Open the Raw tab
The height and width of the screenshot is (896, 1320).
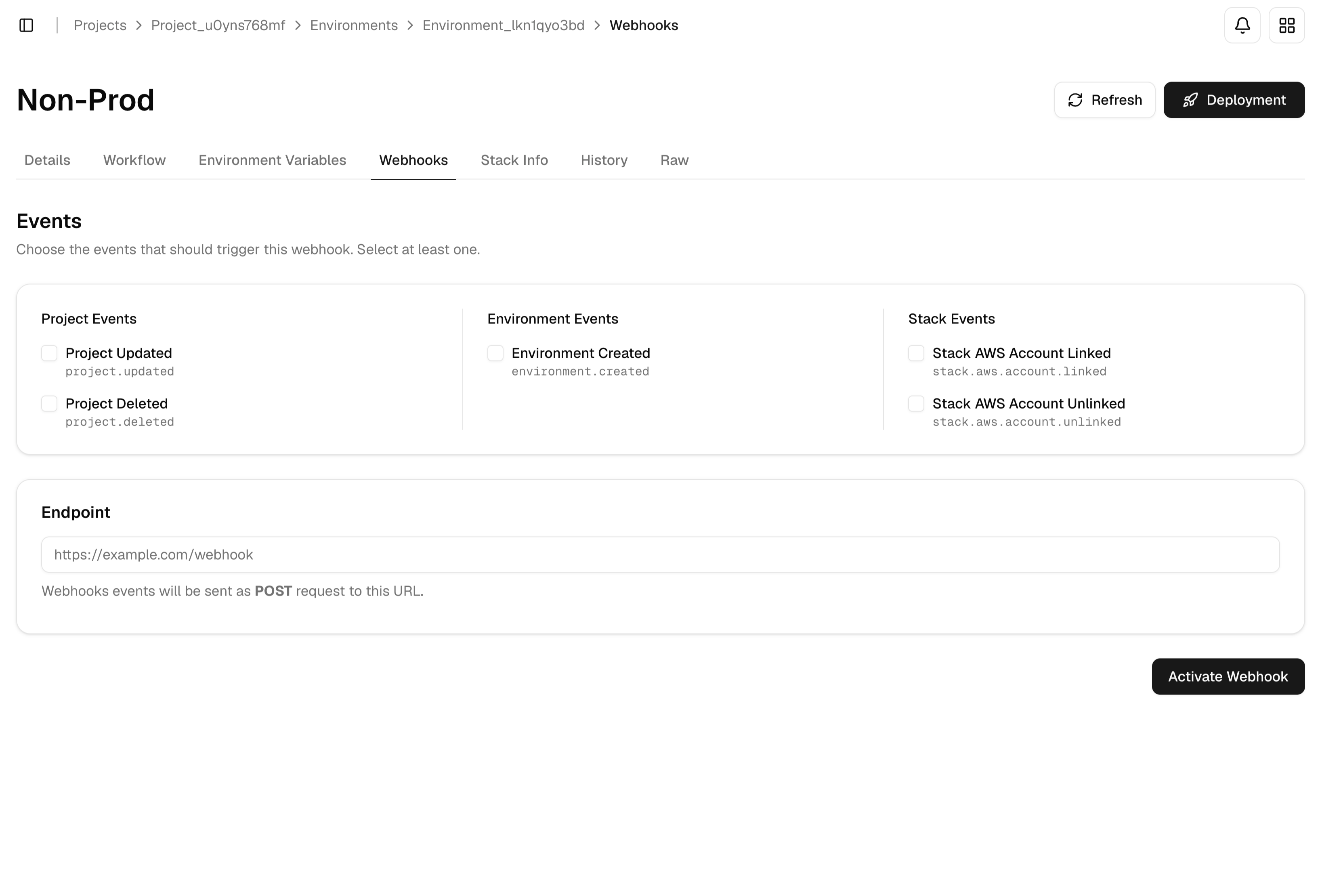click(x=674, y=160)
